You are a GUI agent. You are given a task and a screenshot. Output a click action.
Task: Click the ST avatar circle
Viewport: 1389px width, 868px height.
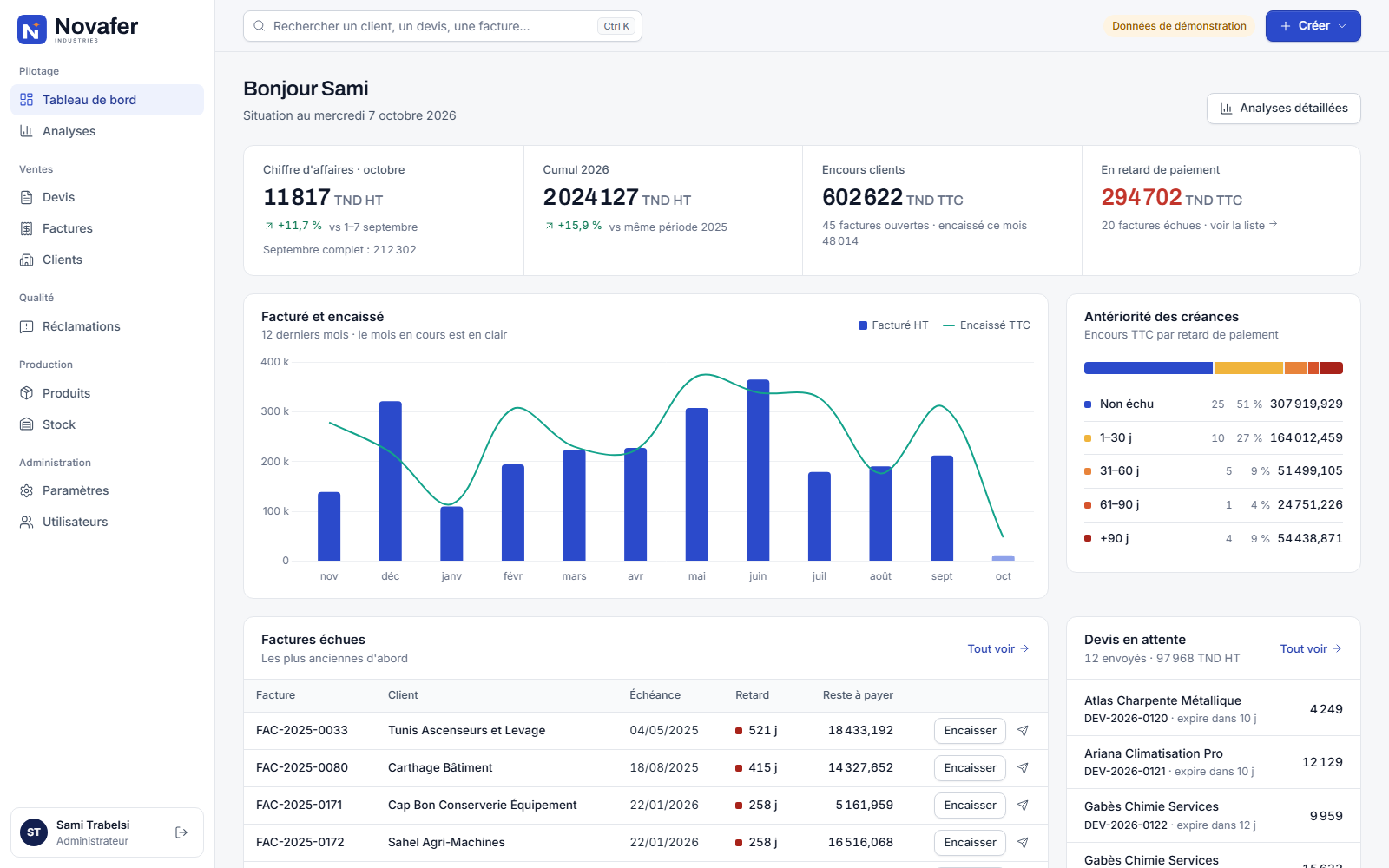tap(34, 832)
